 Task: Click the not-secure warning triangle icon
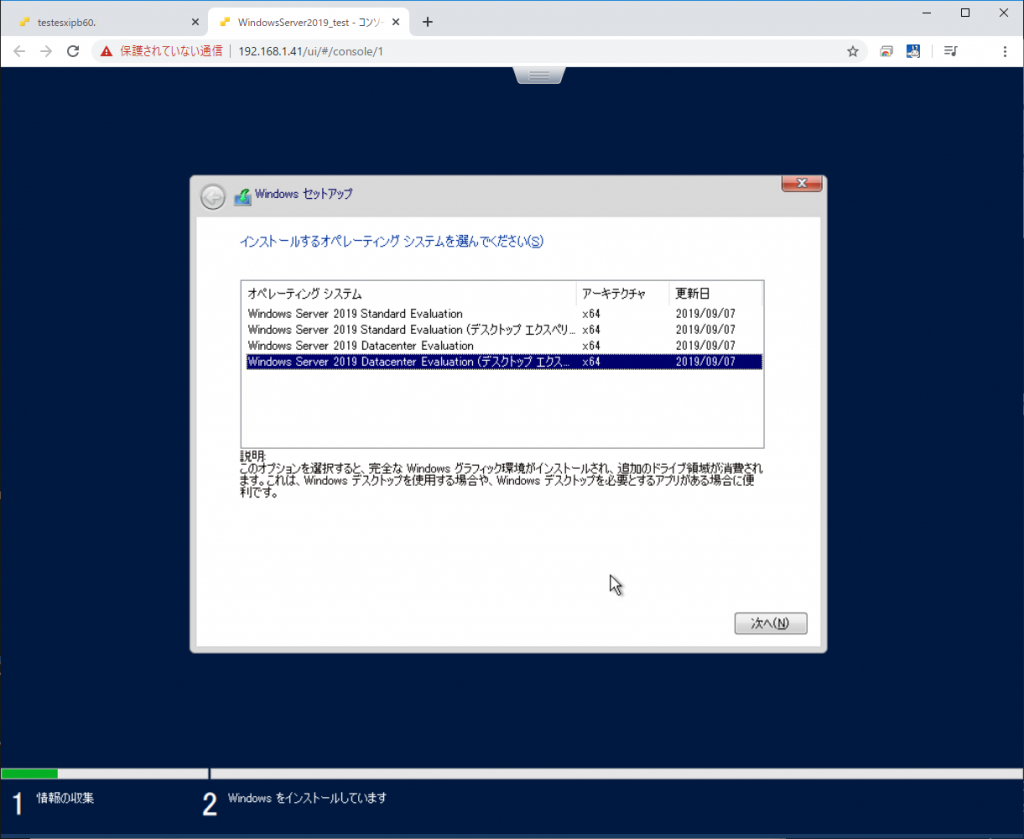pos(106,51)
